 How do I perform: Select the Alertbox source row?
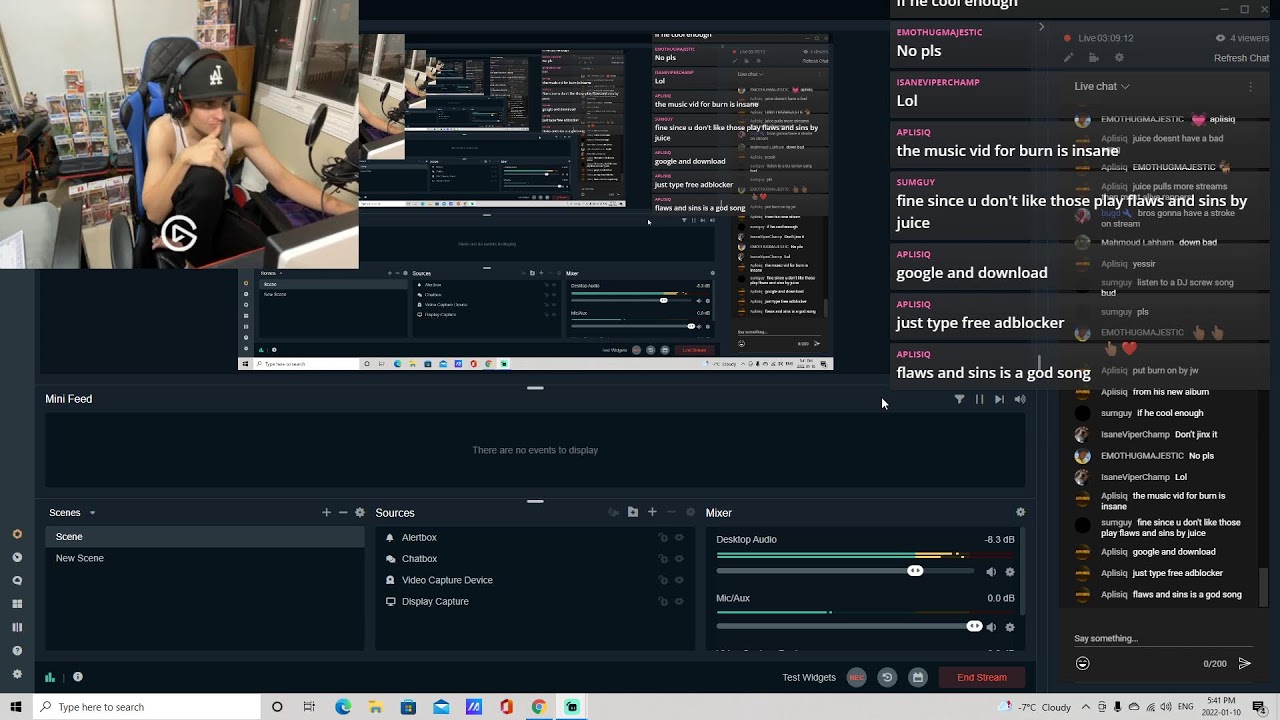(x=535, y=538)
